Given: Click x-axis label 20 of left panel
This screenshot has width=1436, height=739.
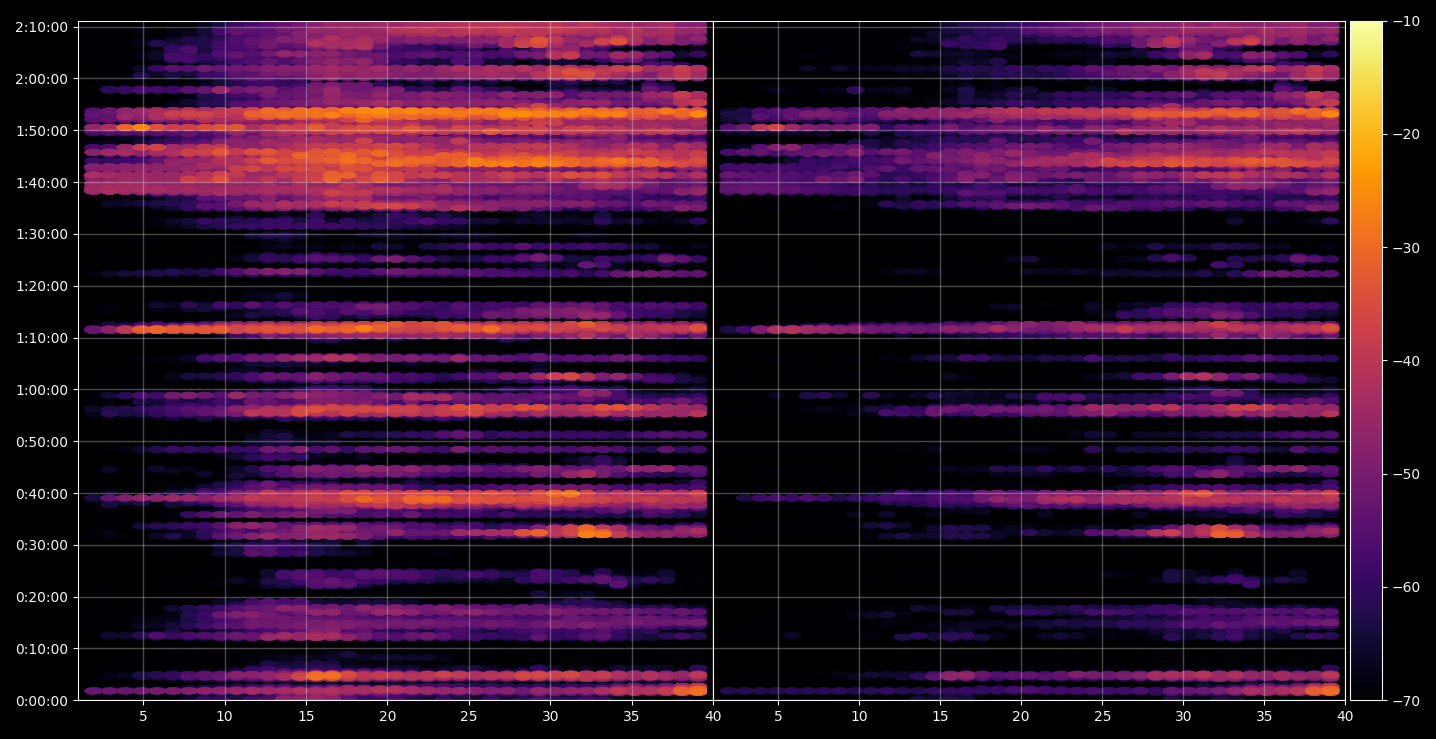Looking at the screenshot, I should (387, 716).
